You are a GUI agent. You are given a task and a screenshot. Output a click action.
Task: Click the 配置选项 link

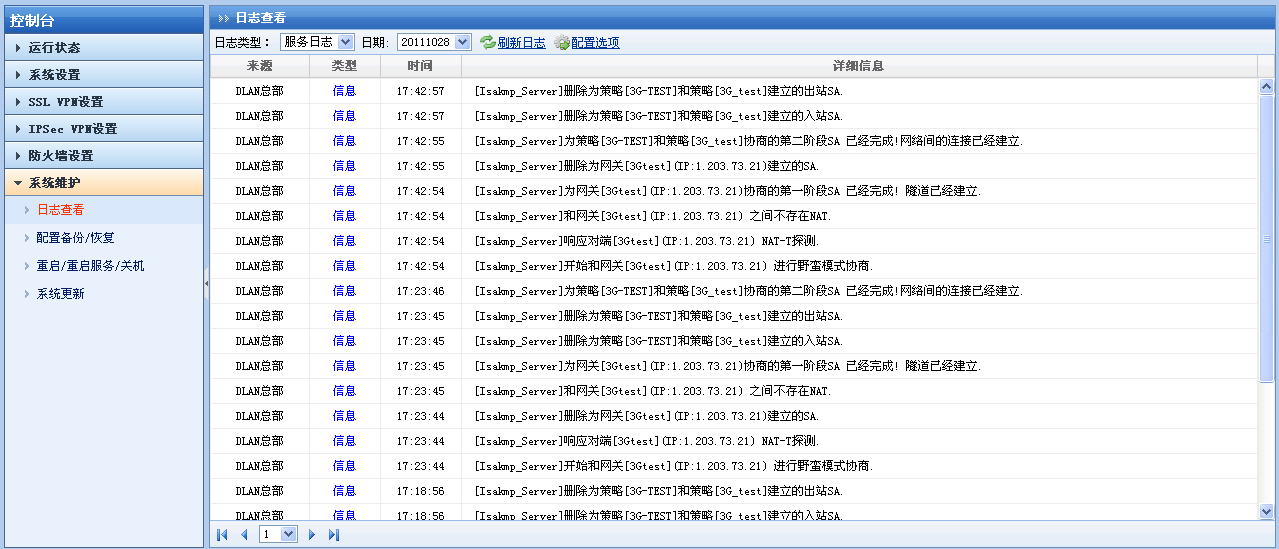(595, 42)
